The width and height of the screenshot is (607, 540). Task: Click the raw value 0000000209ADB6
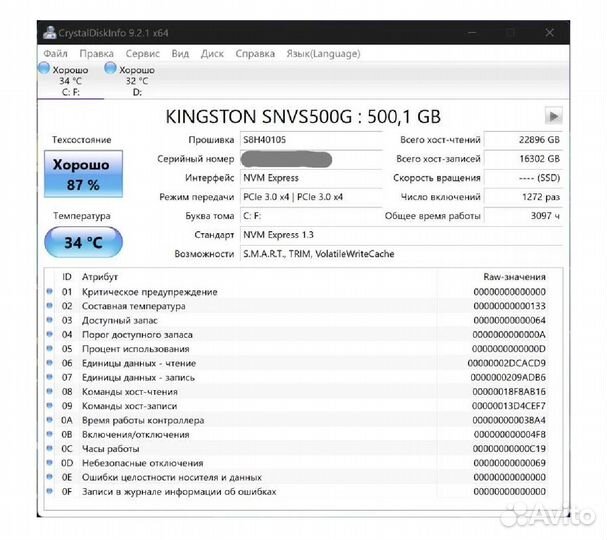(x=508, y=378)
